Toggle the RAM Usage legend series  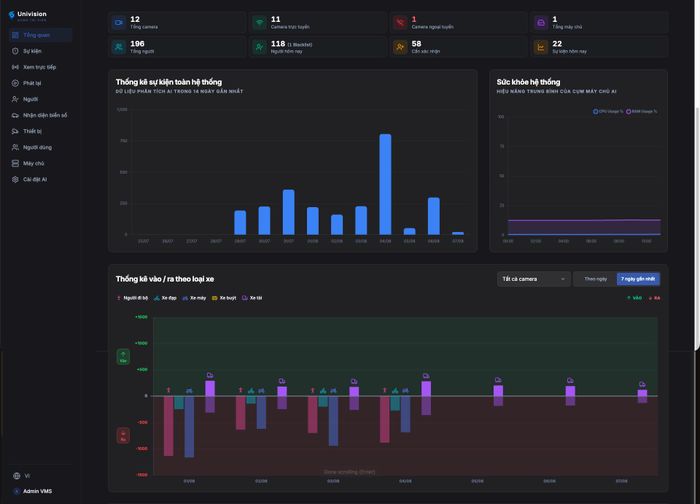tap(642, 112)
